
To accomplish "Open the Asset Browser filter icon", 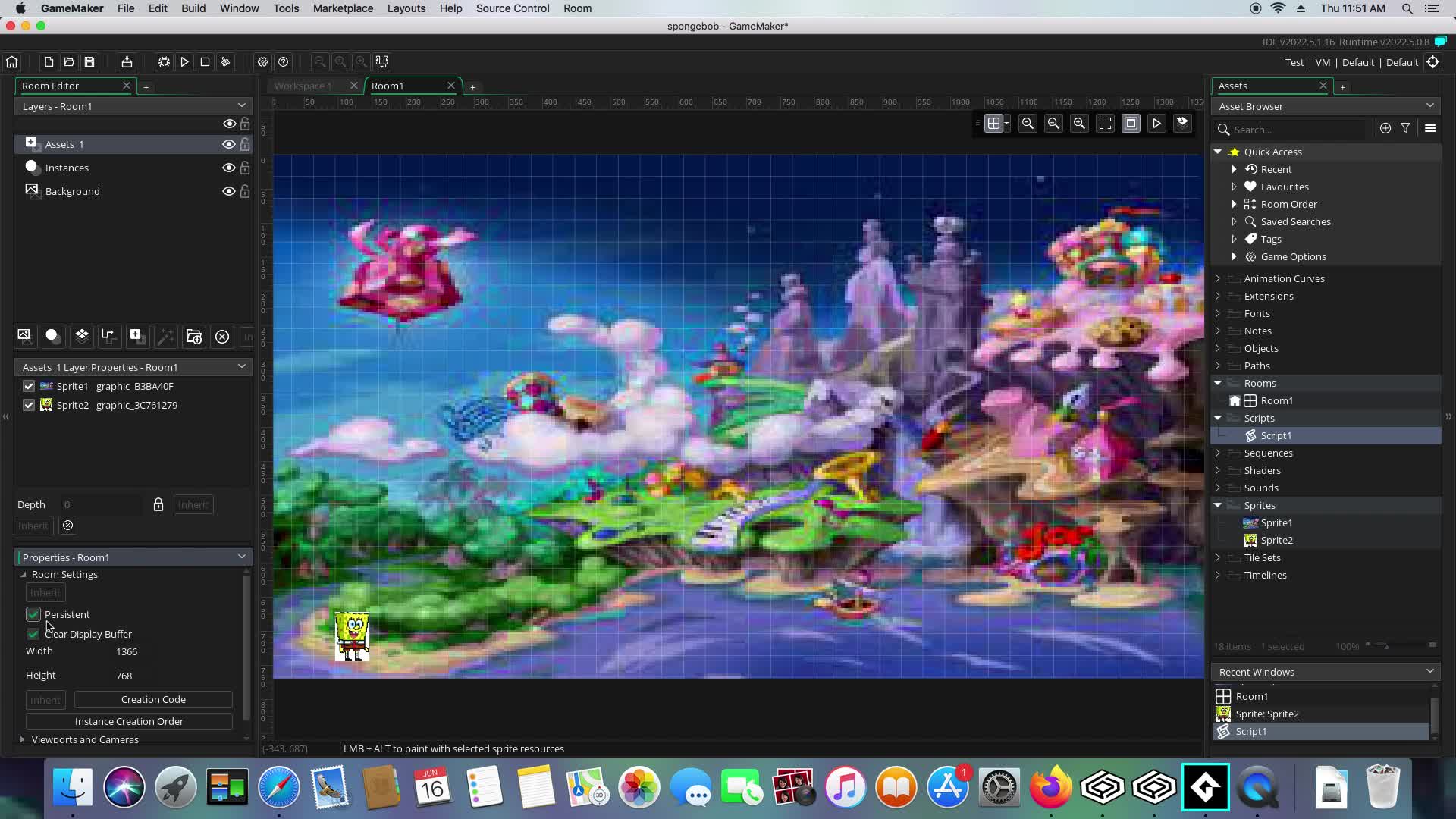I will pyautogui.click(x=1406, y=128).
